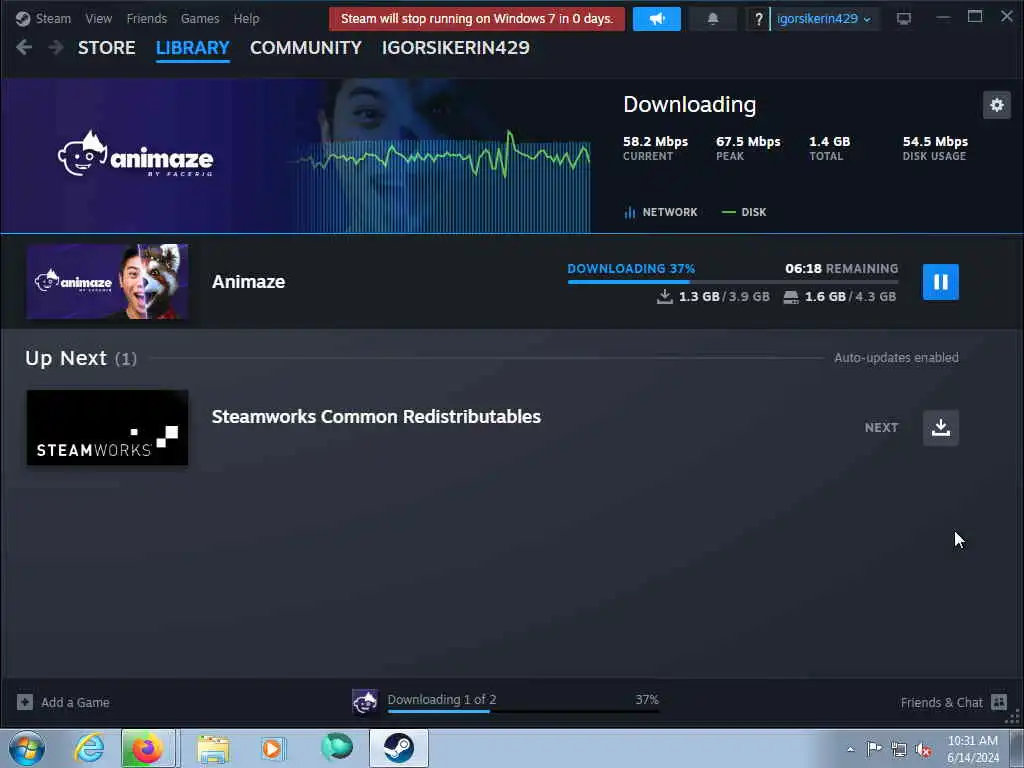
Task: Click the question mark help icon
Action: coord(758,19)
